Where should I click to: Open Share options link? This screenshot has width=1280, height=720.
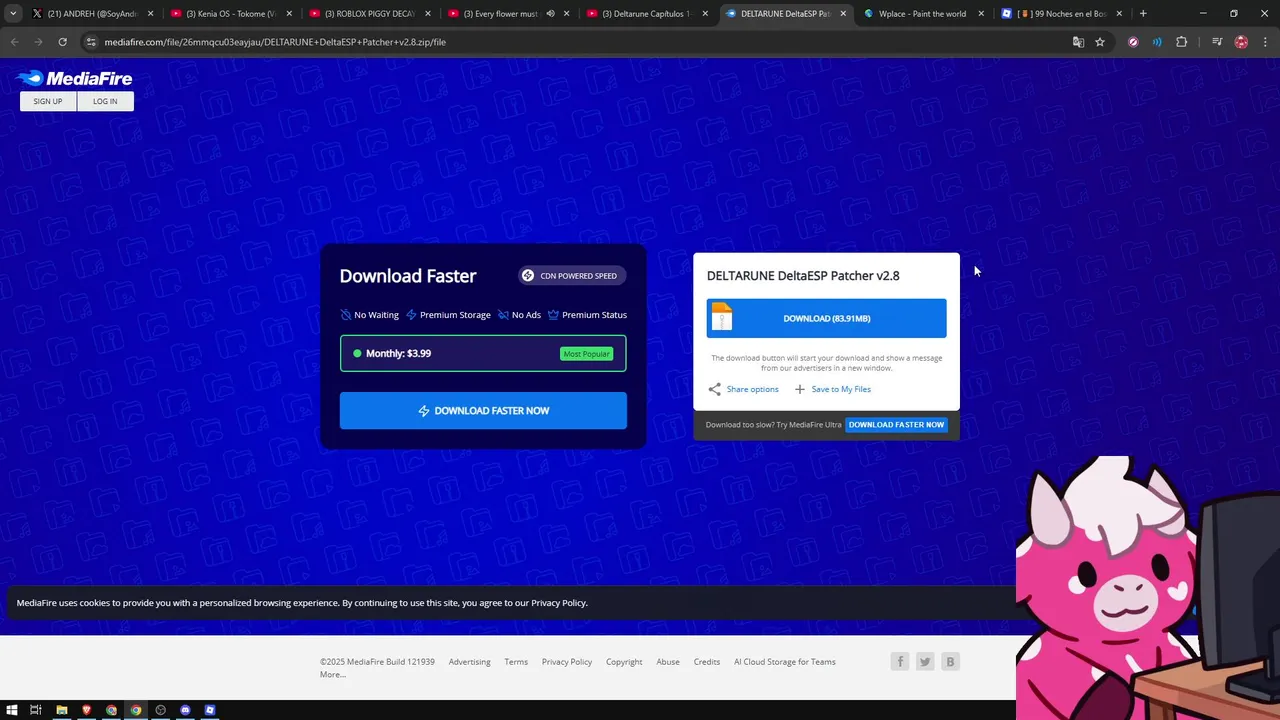(752, 389)
